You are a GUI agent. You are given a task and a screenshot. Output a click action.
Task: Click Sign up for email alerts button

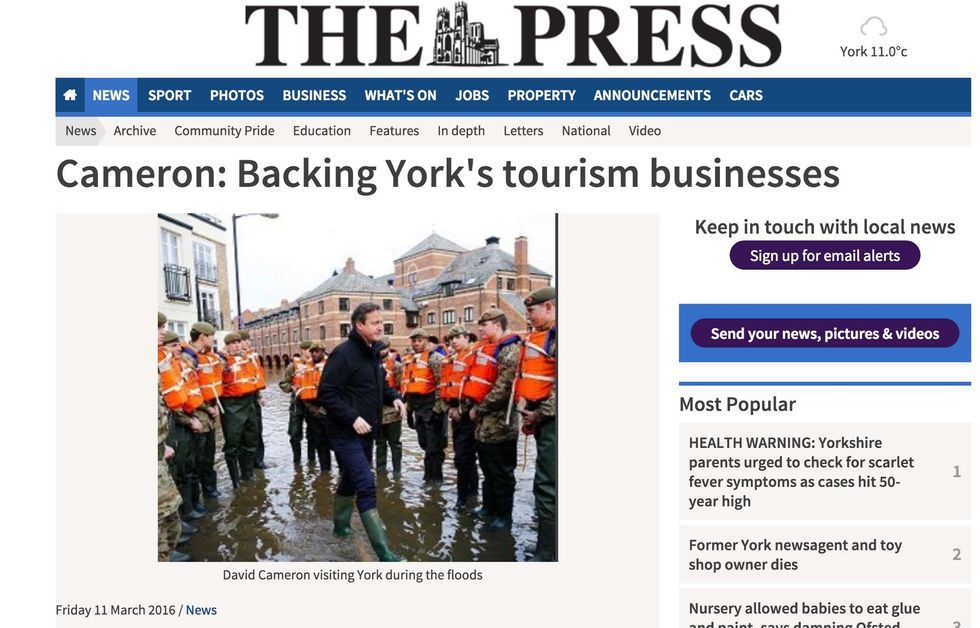[824, 256]
